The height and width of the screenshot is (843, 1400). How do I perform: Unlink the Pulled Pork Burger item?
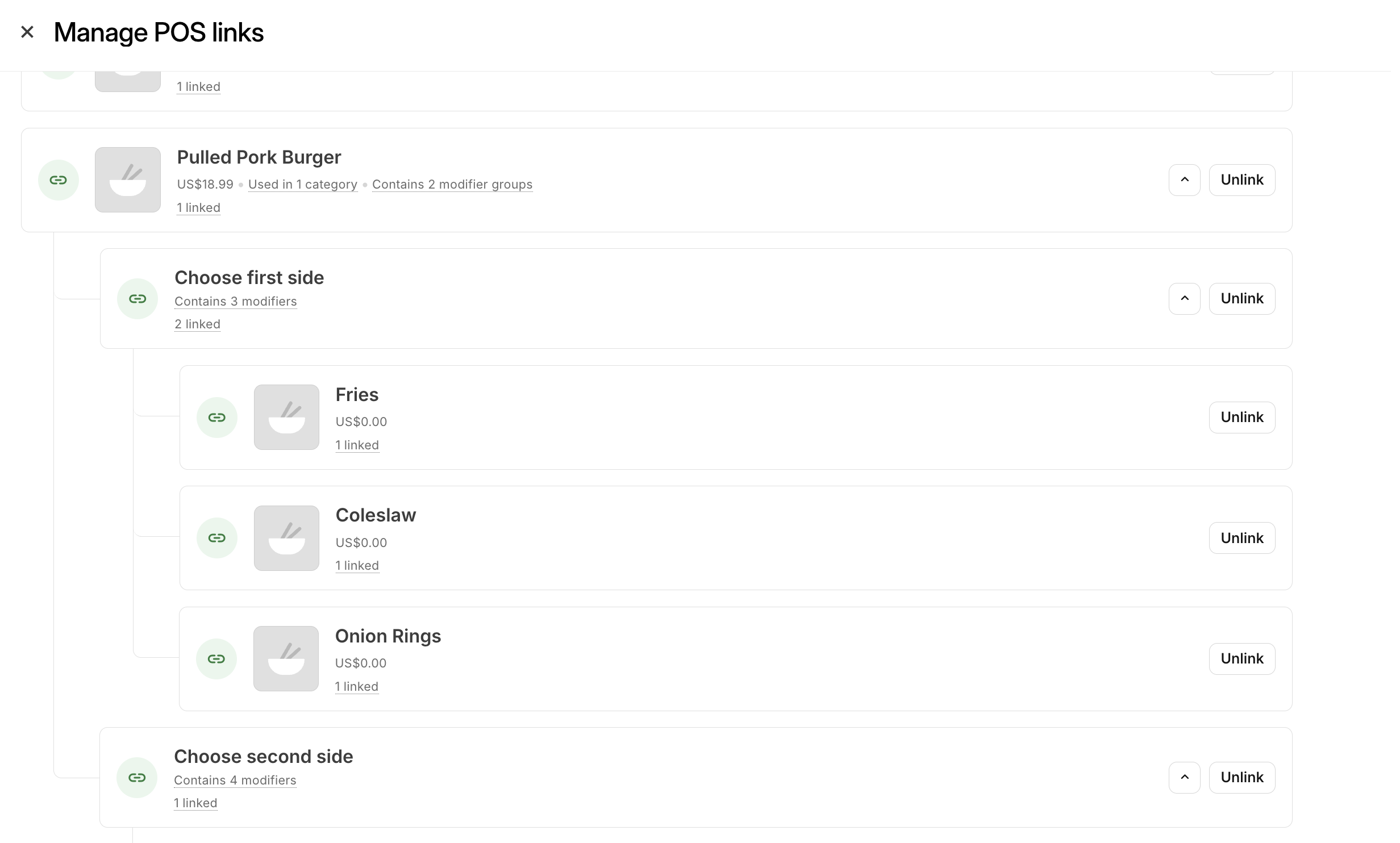point(1242,180)
